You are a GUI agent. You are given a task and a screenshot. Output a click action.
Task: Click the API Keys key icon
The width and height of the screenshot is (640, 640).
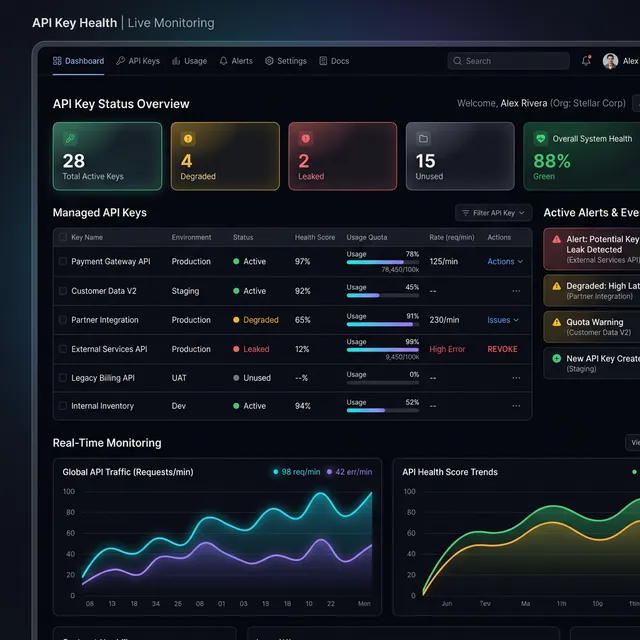click(120, 61)
